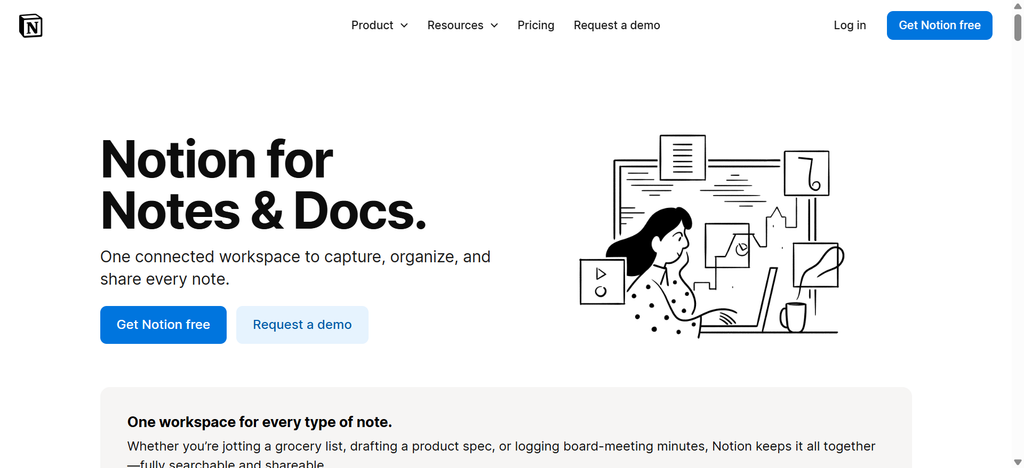Click the Log in link

tap(850, 25)
